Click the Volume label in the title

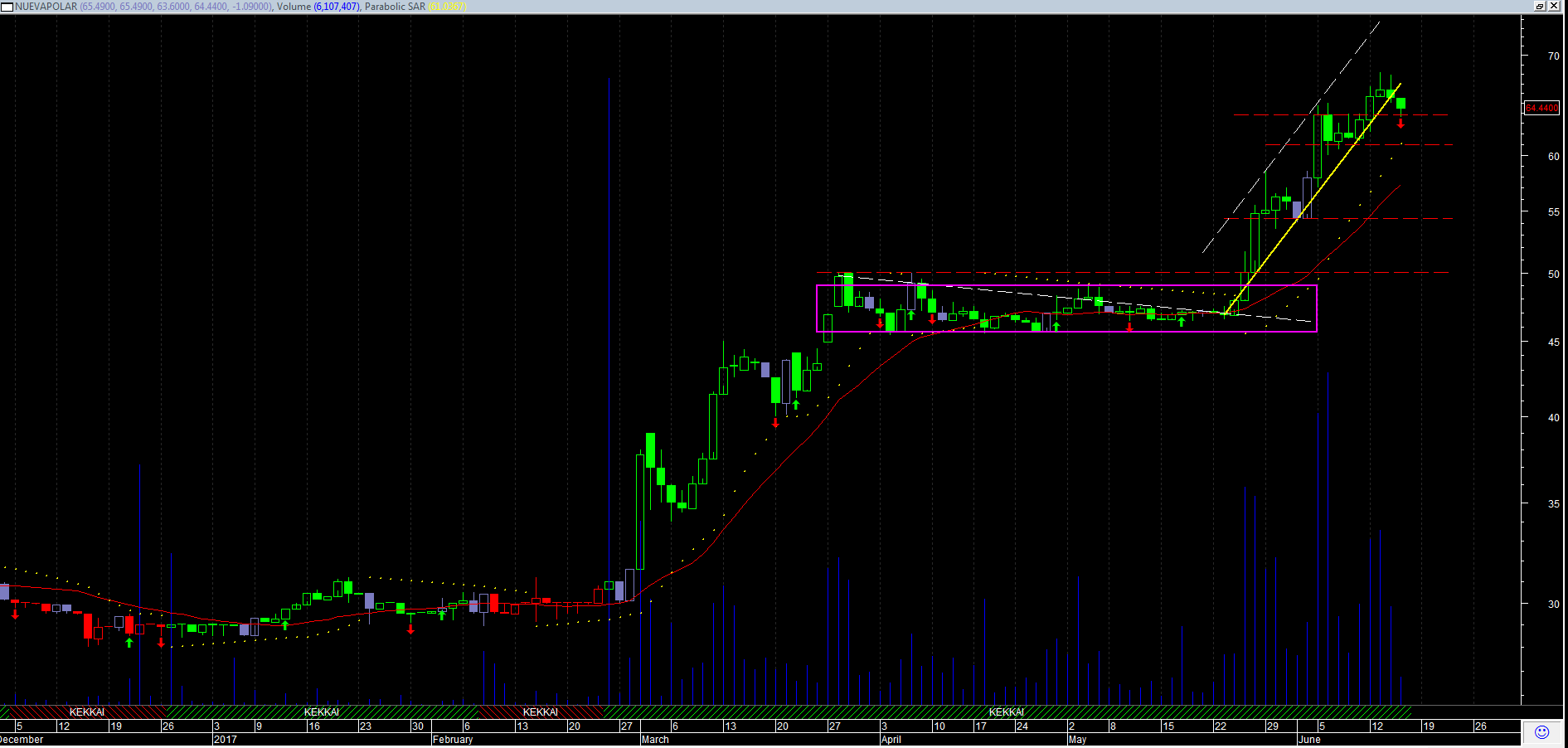pyautogui.click(x=294, y=7)
